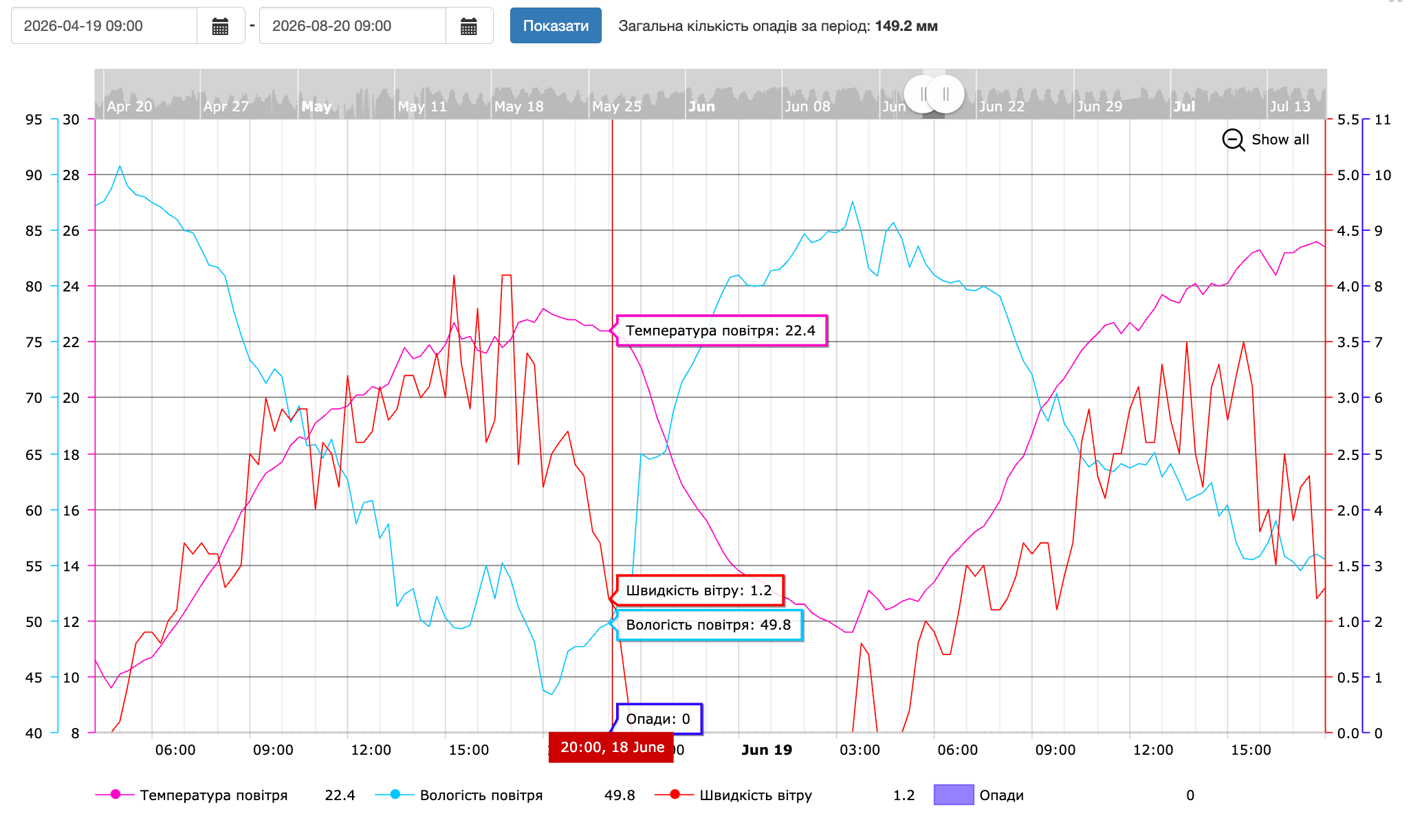Screen dimensions: 1411x840
Task: Toggle the Вологість повітря legend marker
Action: coord(395,795)
